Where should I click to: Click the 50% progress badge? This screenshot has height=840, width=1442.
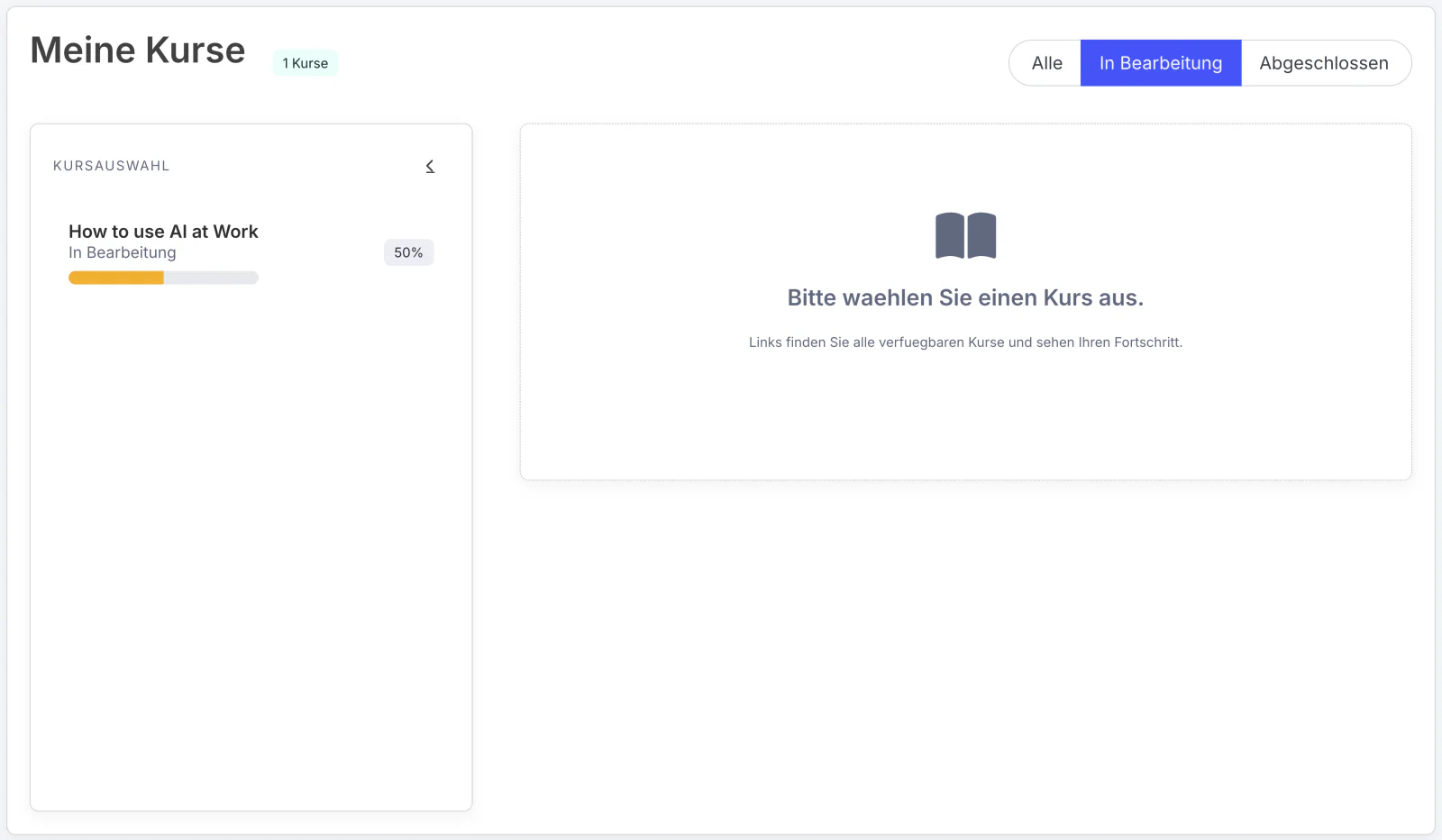tap(408, 252)
